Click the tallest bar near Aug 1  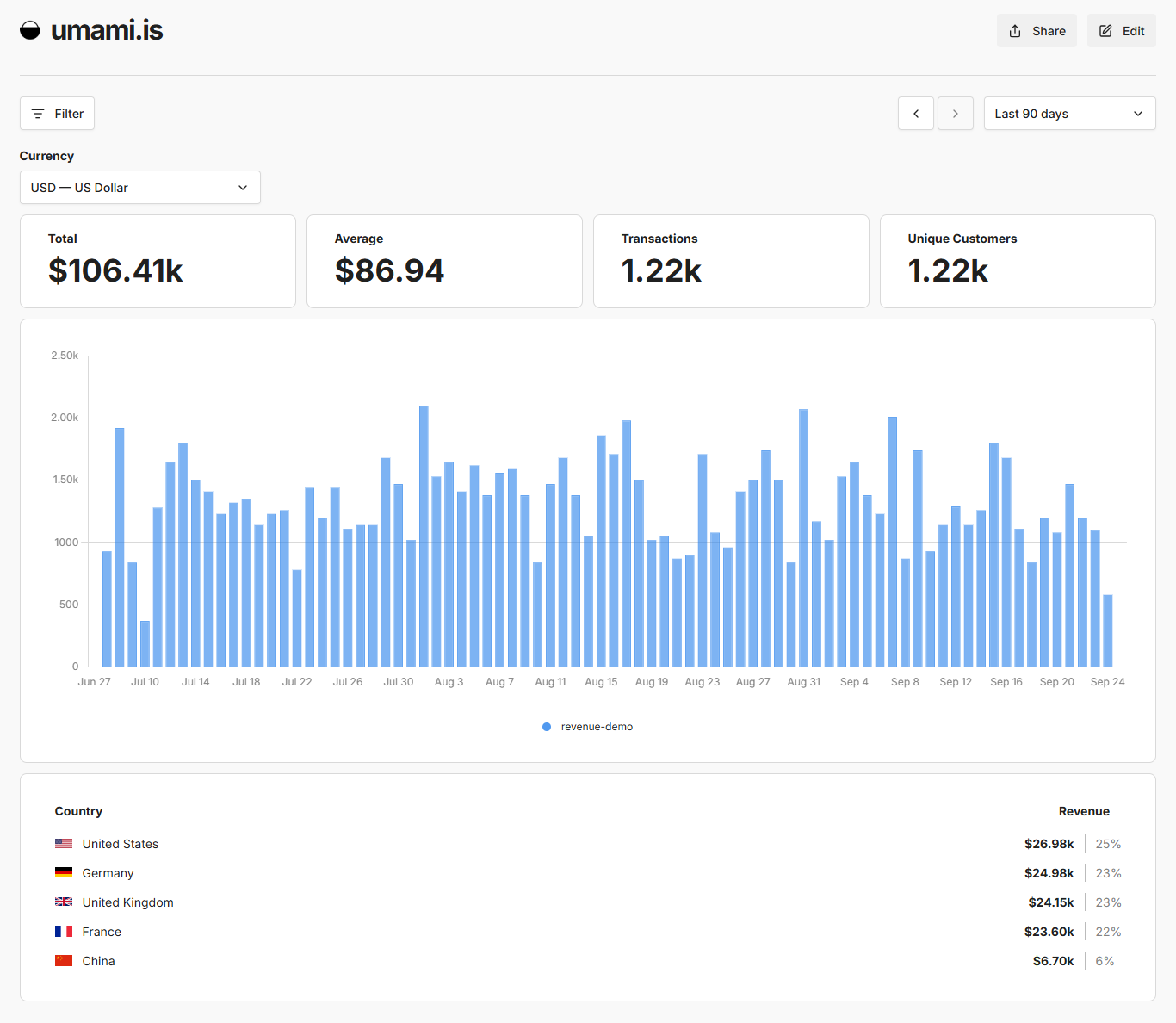[424, 536]
